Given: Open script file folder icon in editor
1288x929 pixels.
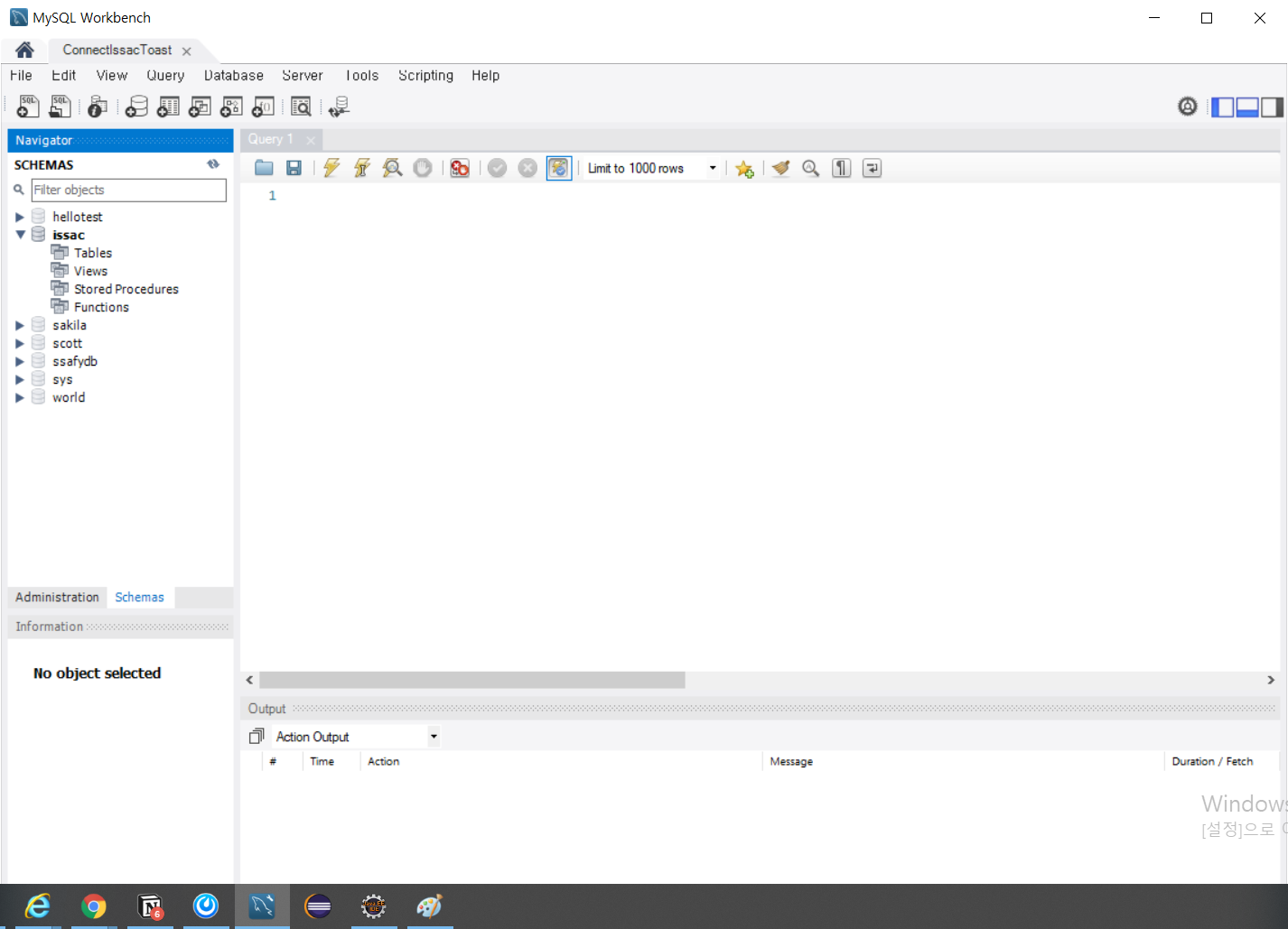Looking at the screenshot, I should 264,168.
